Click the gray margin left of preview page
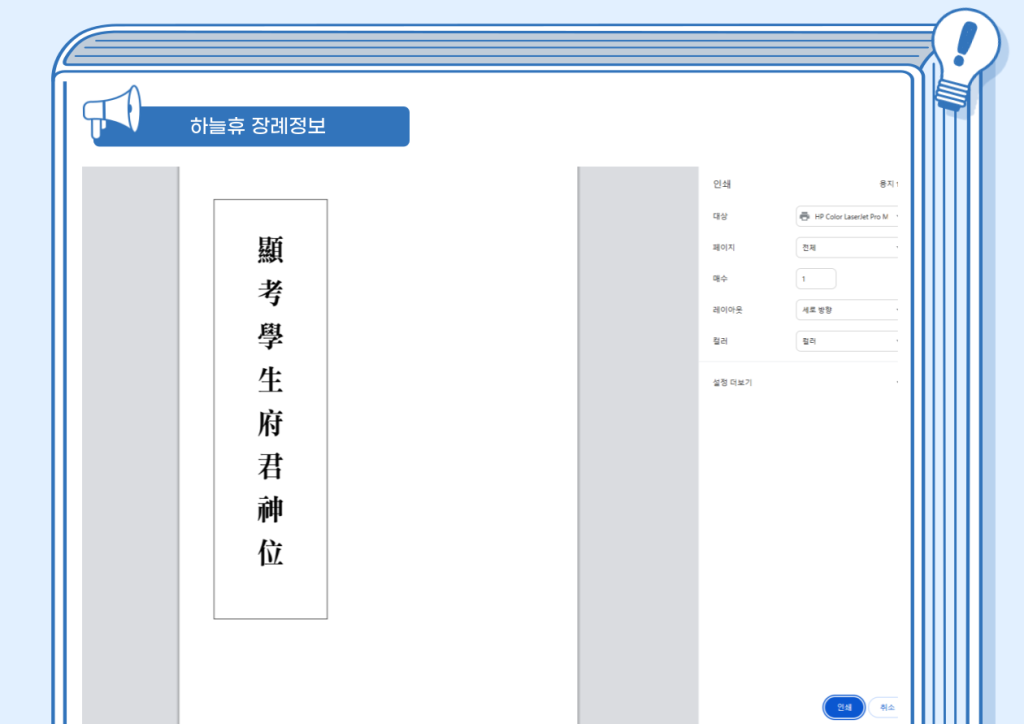This screenshot has height=724, width=1024. pyautogui.click(x=130, y=440)
